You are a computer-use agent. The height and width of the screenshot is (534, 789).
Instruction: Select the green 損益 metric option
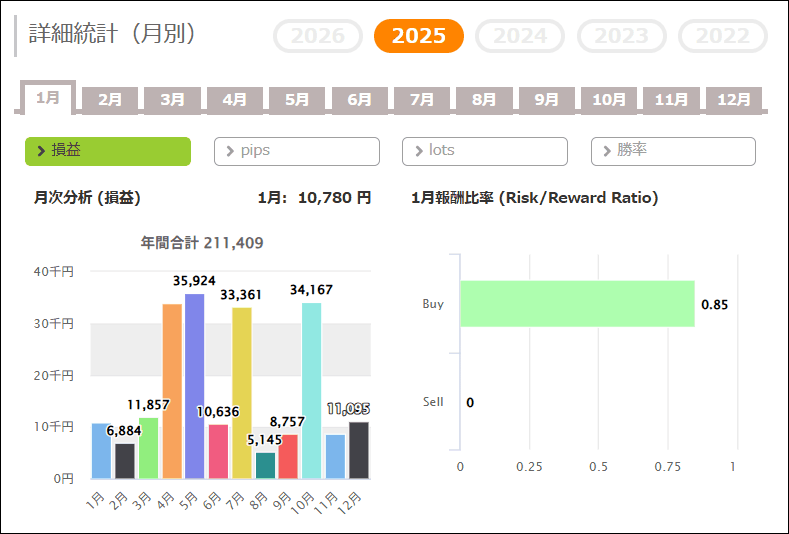[108, 151]
